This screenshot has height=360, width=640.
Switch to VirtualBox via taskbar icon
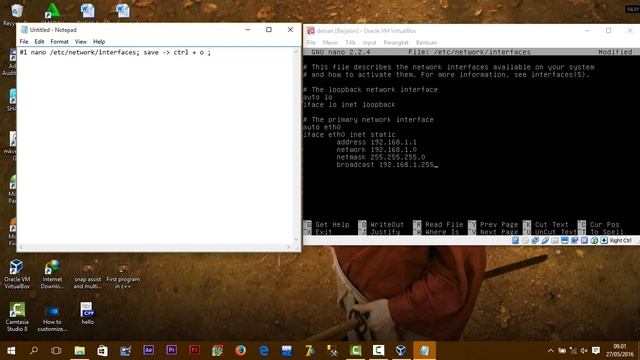pos(401,351)
